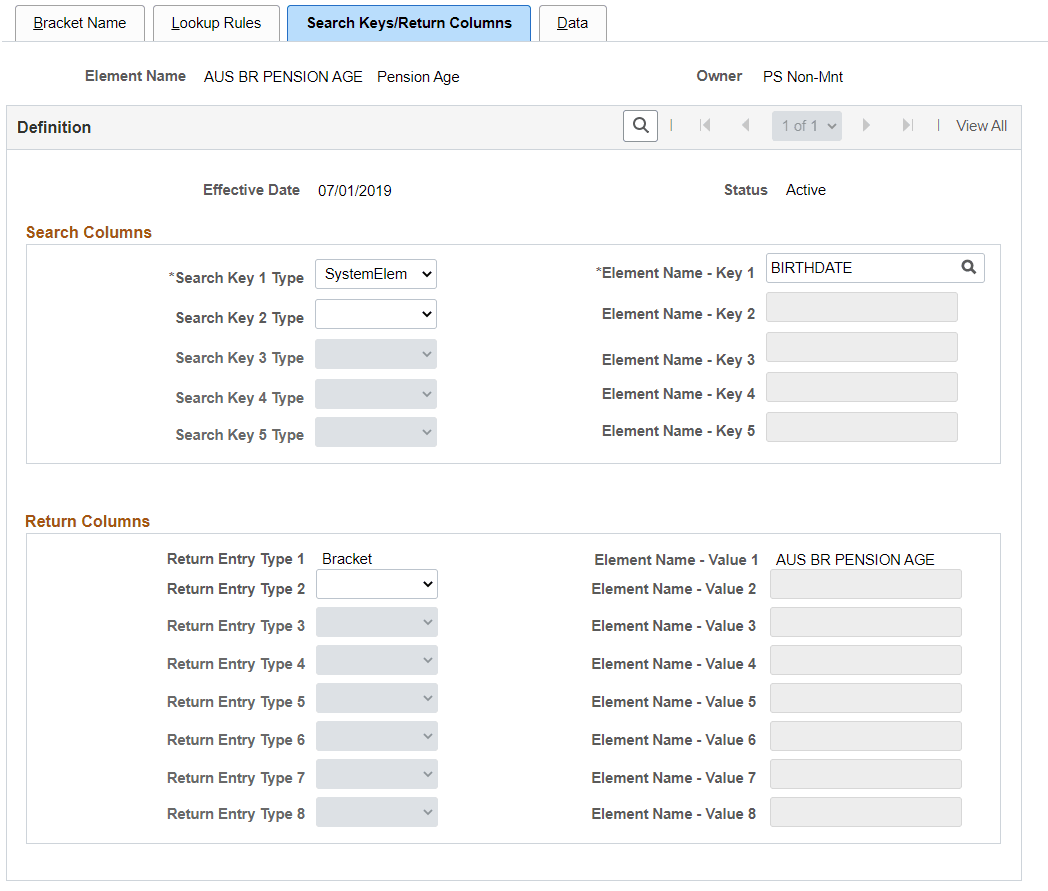This screenshot has width=1048, height=891.
Task: Go to last row navigation arrow
Action: (907, 125)
